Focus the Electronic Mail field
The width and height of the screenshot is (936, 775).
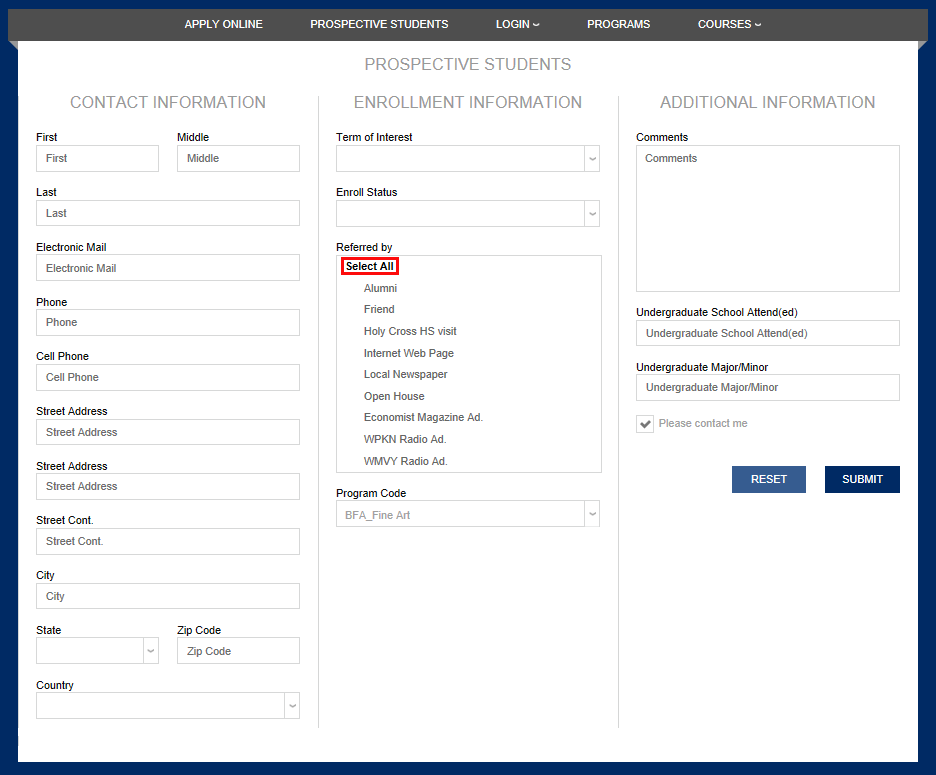click(168, 268)
